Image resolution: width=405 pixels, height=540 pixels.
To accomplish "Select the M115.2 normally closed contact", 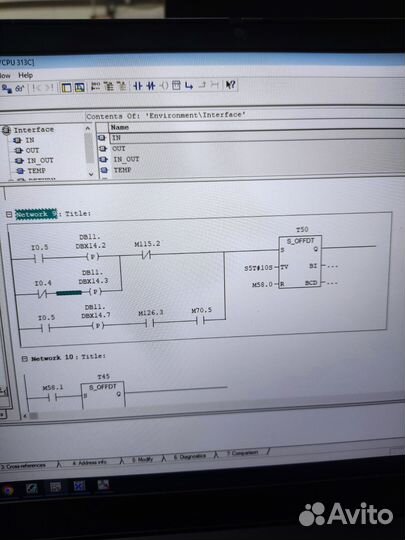I will click(x=147, y=255).
